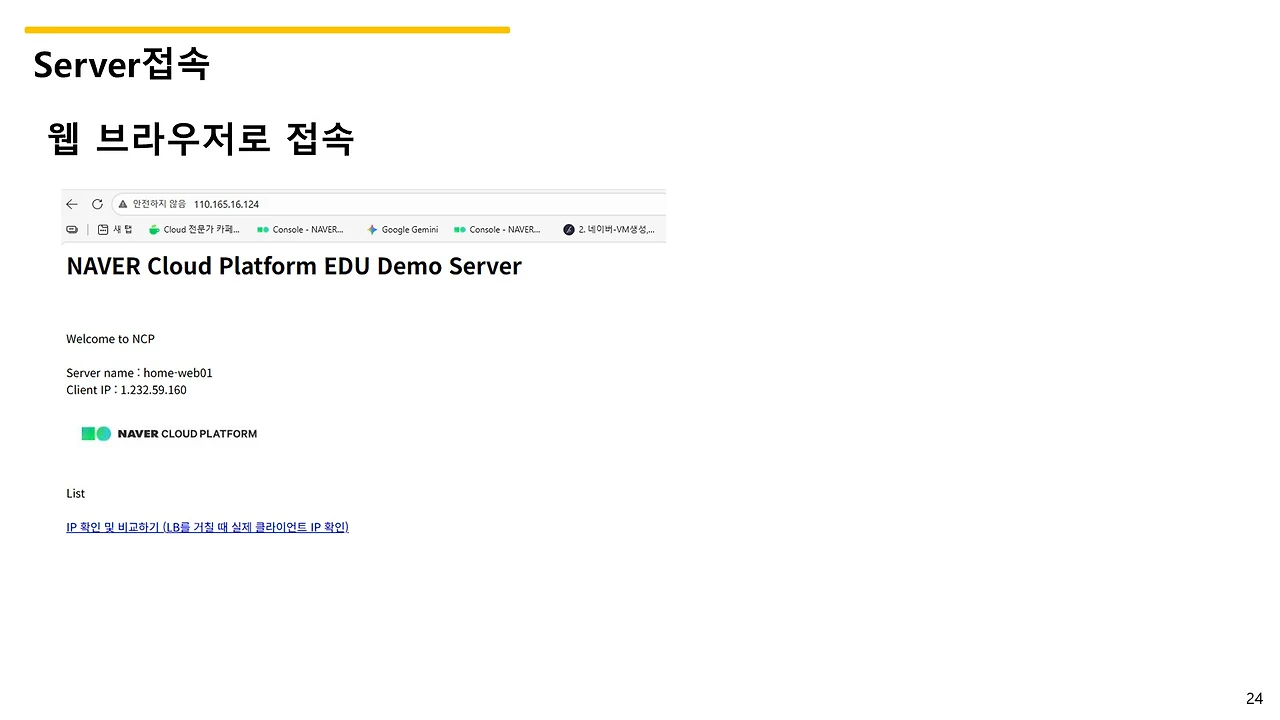Click the 'List' label above the link

pos(75,493)
